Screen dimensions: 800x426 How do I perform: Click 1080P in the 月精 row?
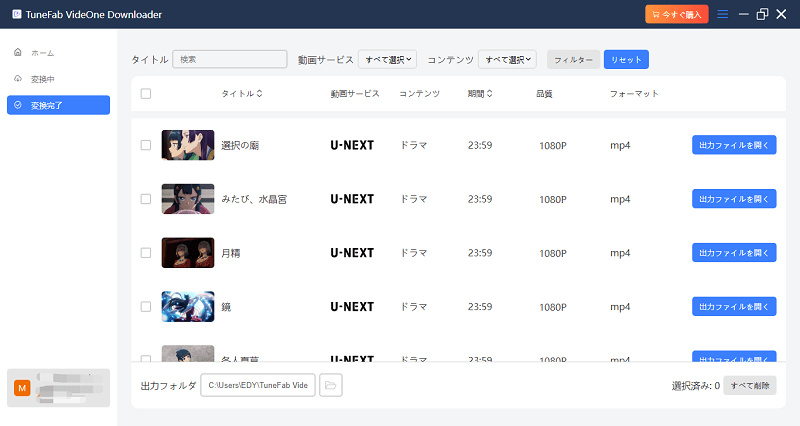(x=553, y=253)
